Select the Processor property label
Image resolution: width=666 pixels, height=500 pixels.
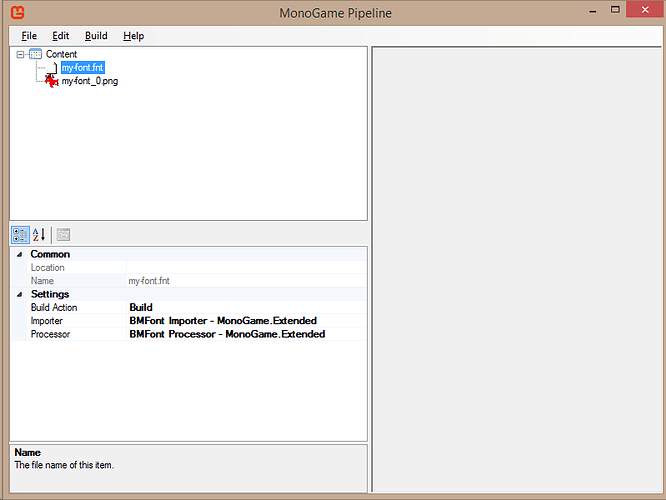click(x=50, y=334)
